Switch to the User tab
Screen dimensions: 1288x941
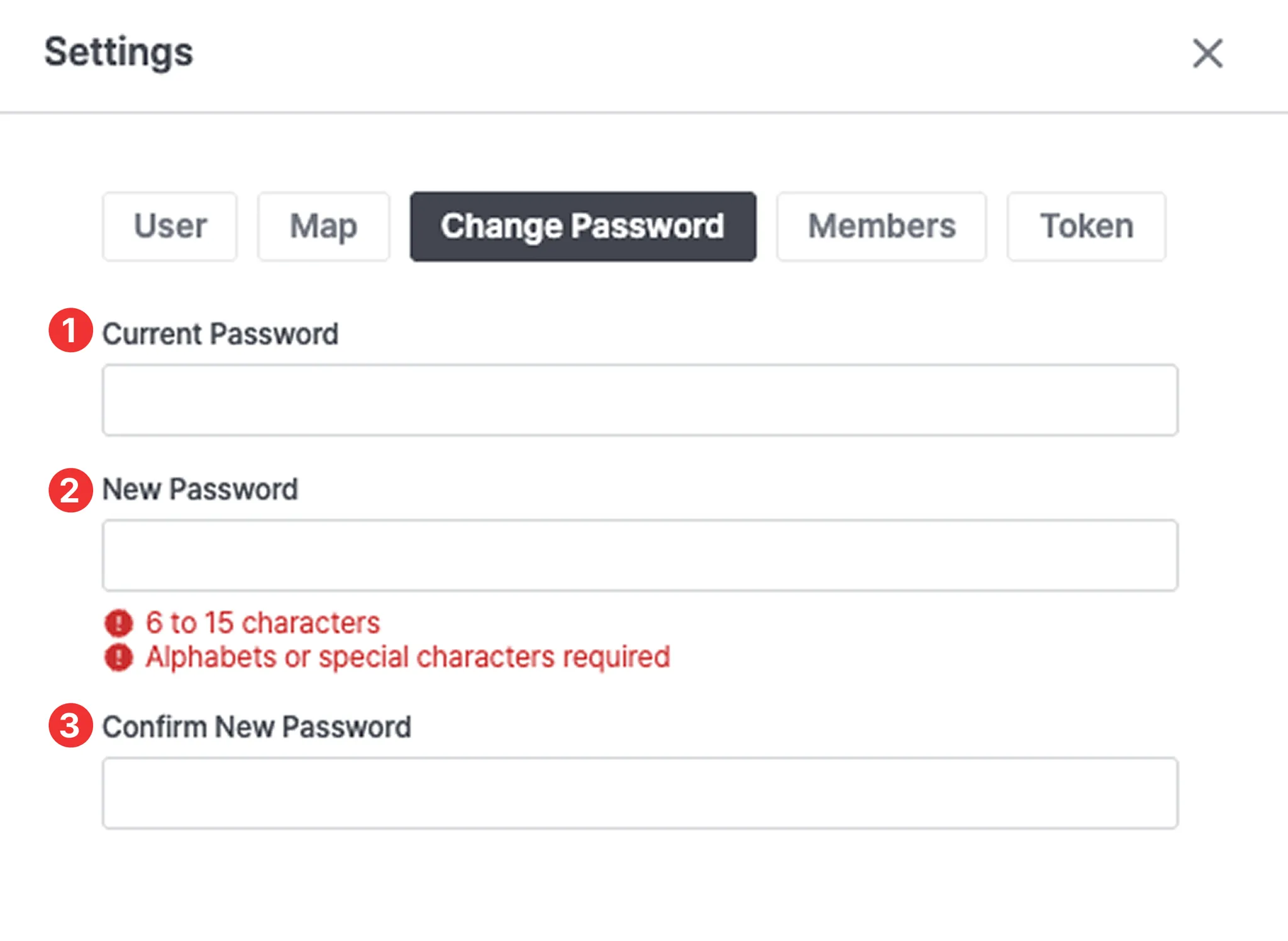[170, 226]
